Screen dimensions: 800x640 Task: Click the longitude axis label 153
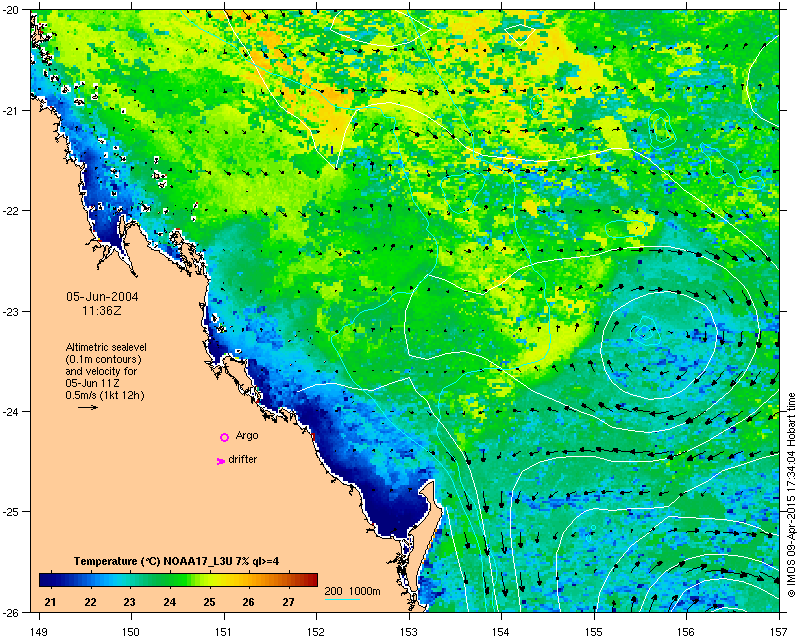point(409,632)
